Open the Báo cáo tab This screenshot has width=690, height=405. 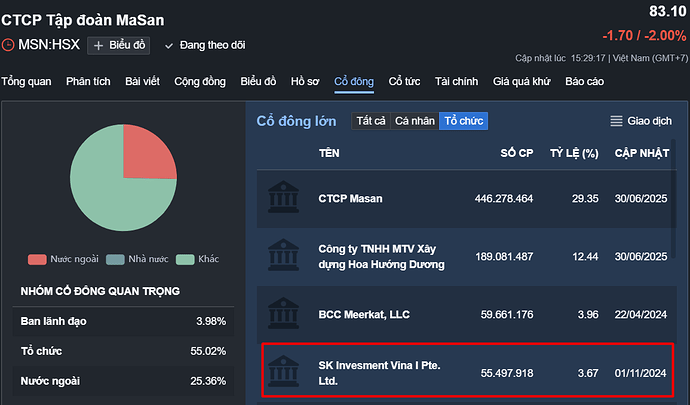coord(584,81)
